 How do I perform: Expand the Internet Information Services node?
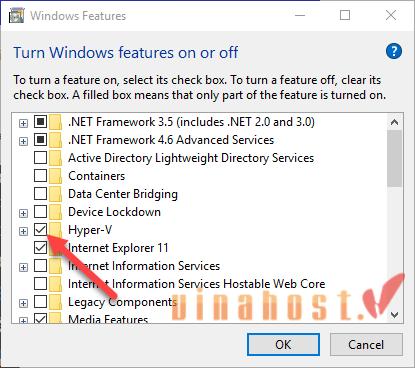[23, 267]
